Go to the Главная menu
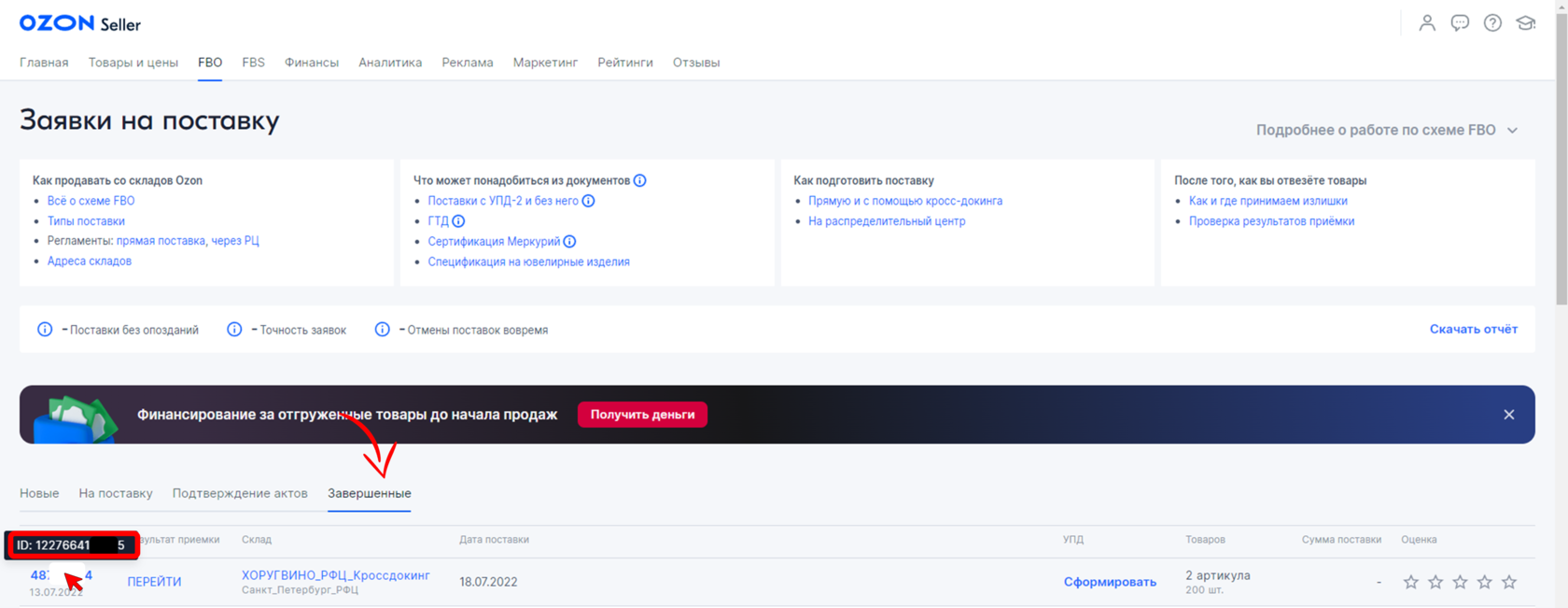Viewport: 1568px width, 608px height. [x=44, y=63]
